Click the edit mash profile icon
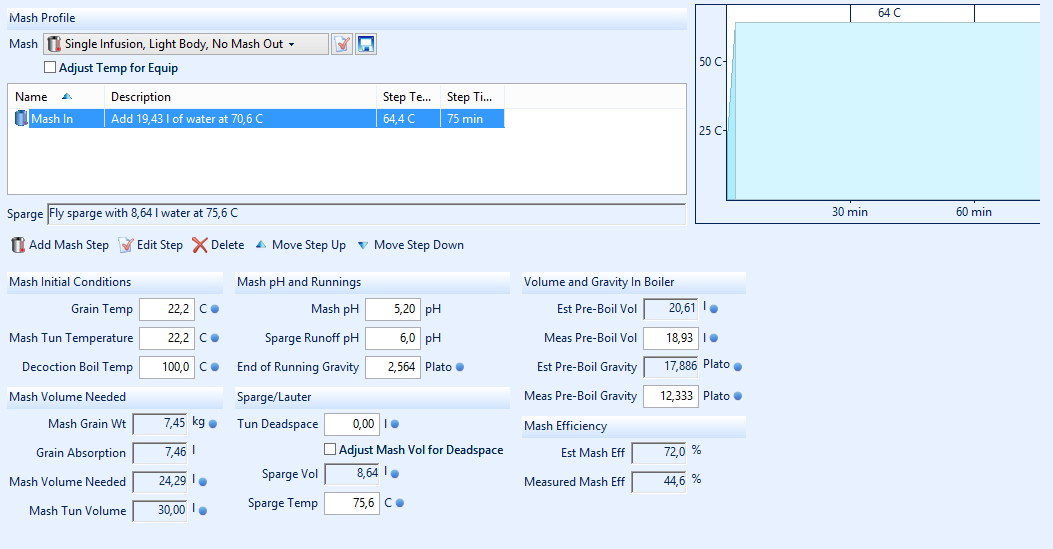1053x549 pixels. [342, 44]
